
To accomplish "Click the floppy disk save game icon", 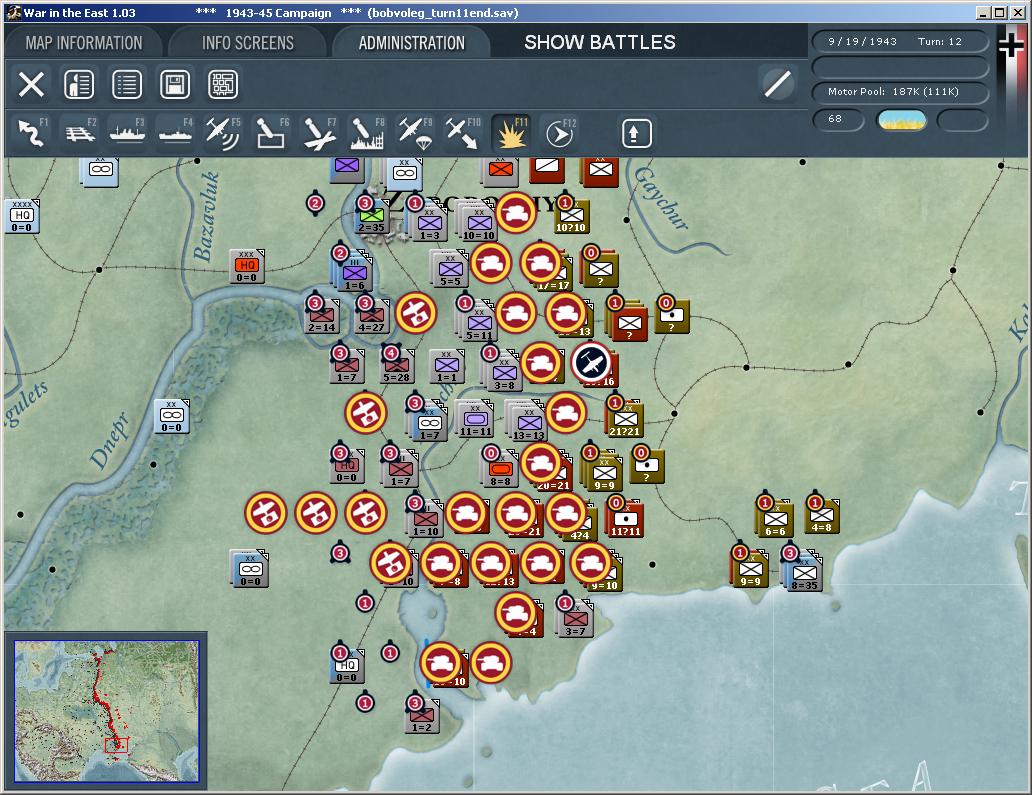I will (175, 84).
